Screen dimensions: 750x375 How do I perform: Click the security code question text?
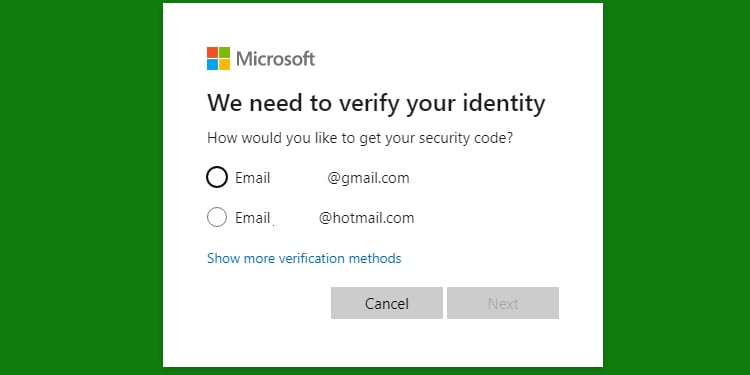coord(360,138)
